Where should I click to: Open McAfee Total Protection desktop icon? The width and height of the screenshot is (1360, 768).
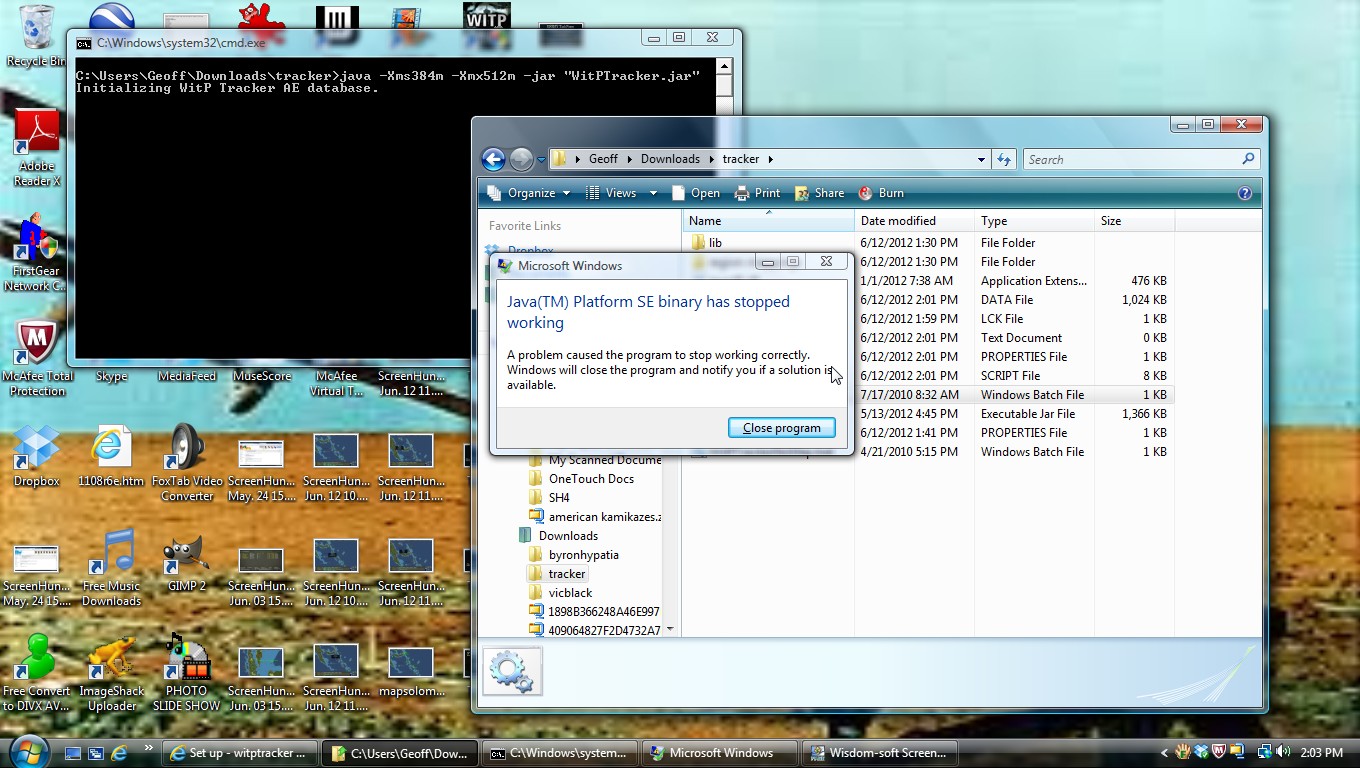37,358
